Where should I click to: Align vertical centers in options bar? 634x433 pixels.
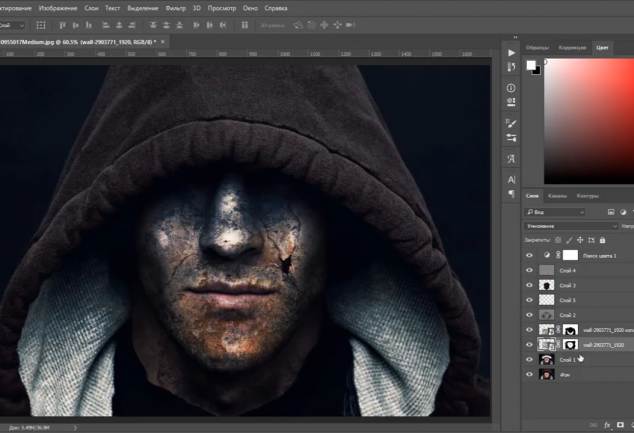pyautogui.click(x=76, y=25)
